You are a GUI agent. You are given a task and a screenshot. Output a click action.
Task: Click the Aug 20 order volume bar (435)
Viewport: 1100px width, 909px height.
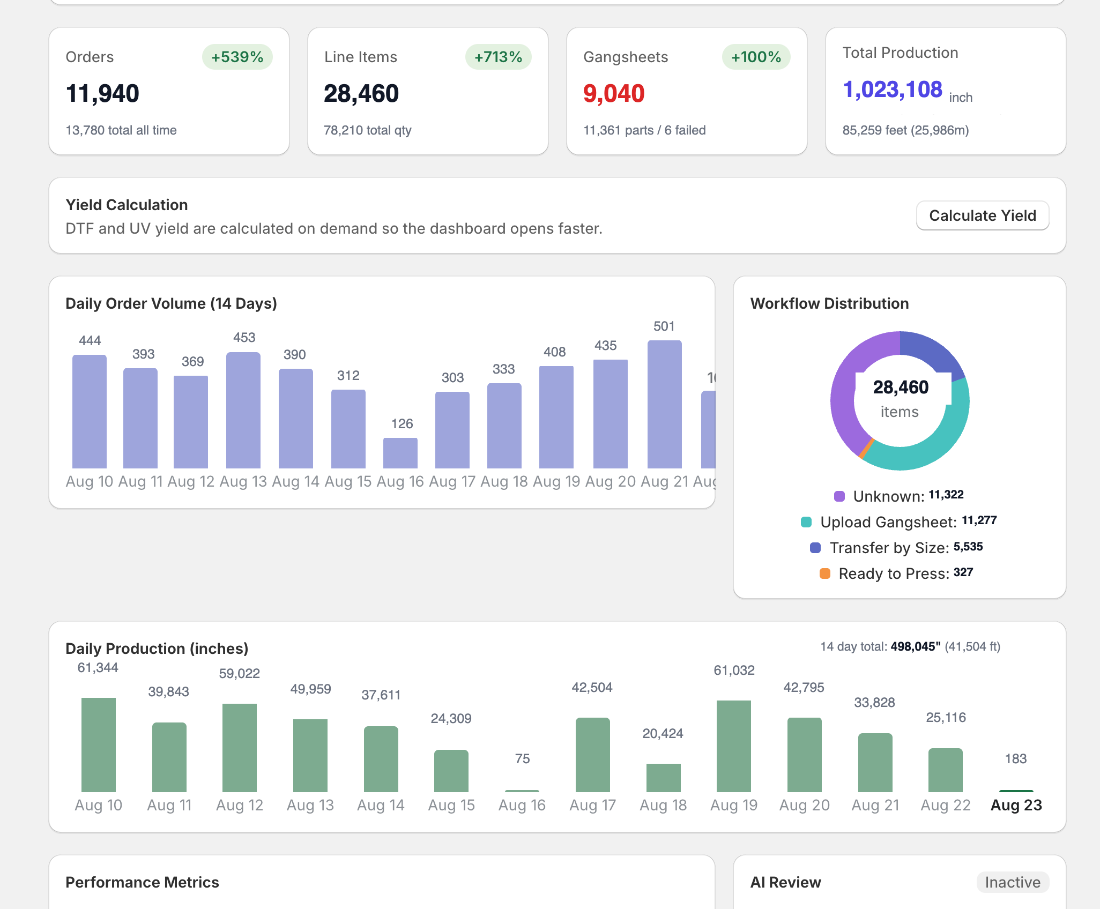pyautogui.click(x=610, y=414)
